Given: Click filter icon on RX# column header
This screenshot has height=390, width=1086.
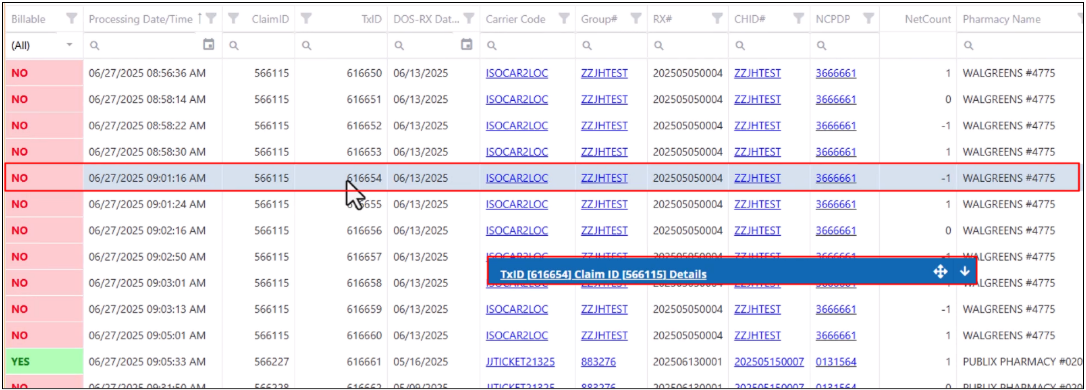Looking at the screenshot, I should tap(718, 19).
